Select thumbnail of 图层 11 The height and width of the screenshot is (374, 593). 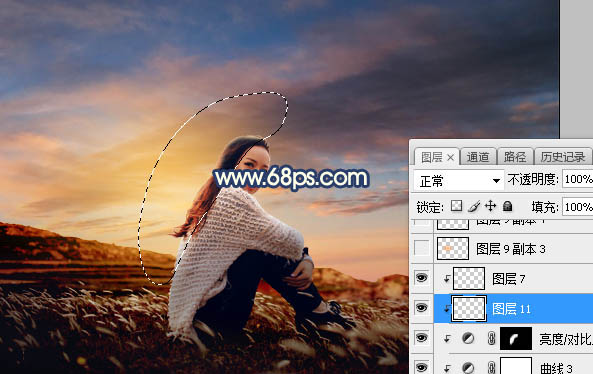point(469,309)
